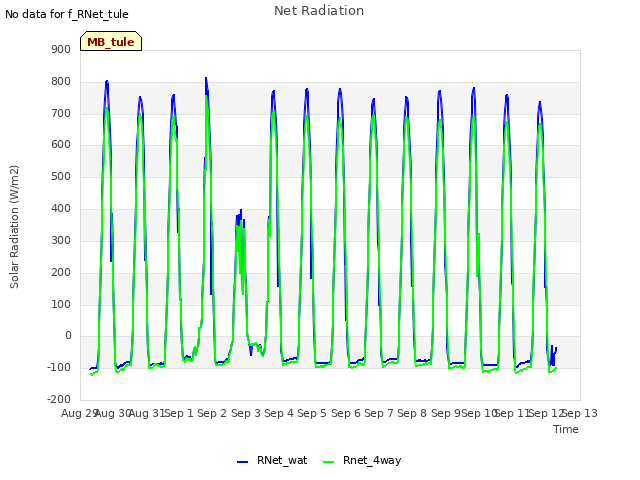Click the MB_tule annotation box
This screenshot has height=480, width=640.
[111, 41]
